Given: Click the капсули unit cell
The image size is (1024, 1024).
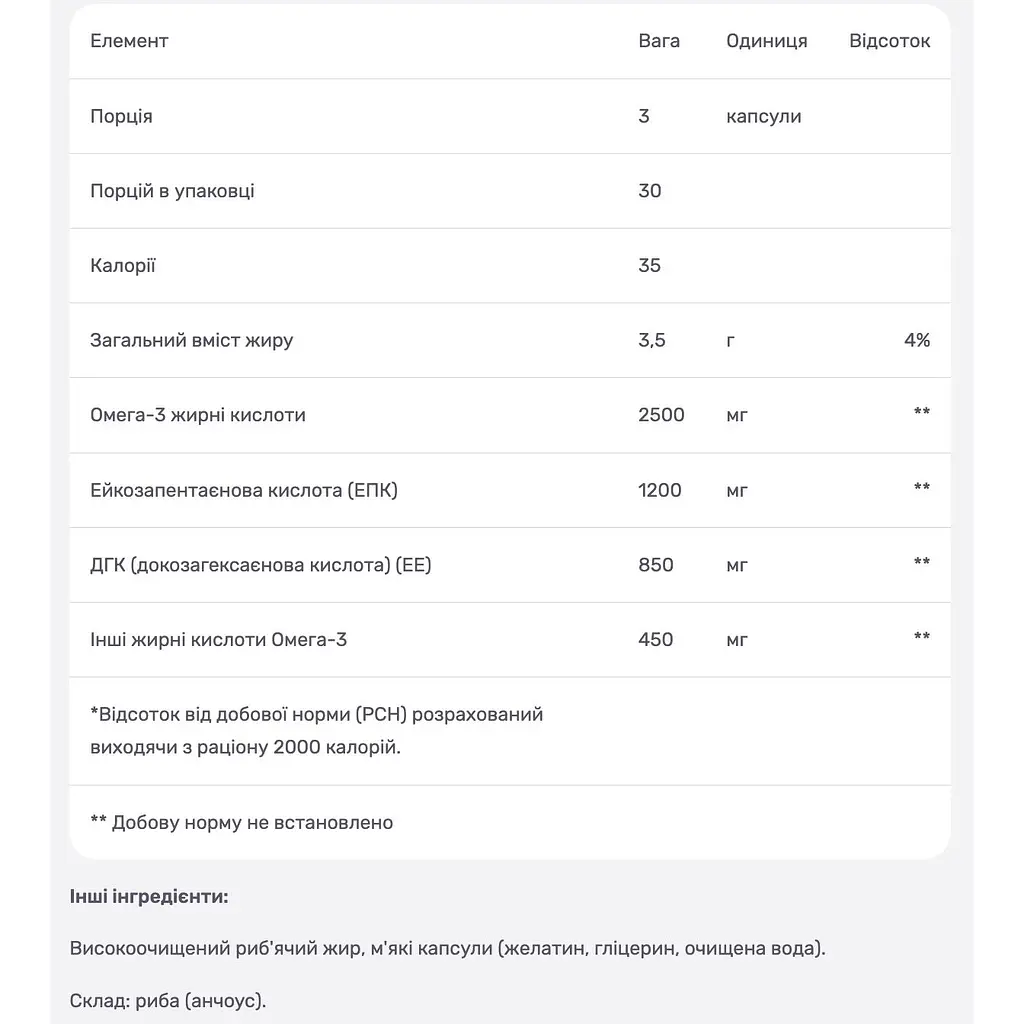Looking at the screenshot, I should coord(763,116).
